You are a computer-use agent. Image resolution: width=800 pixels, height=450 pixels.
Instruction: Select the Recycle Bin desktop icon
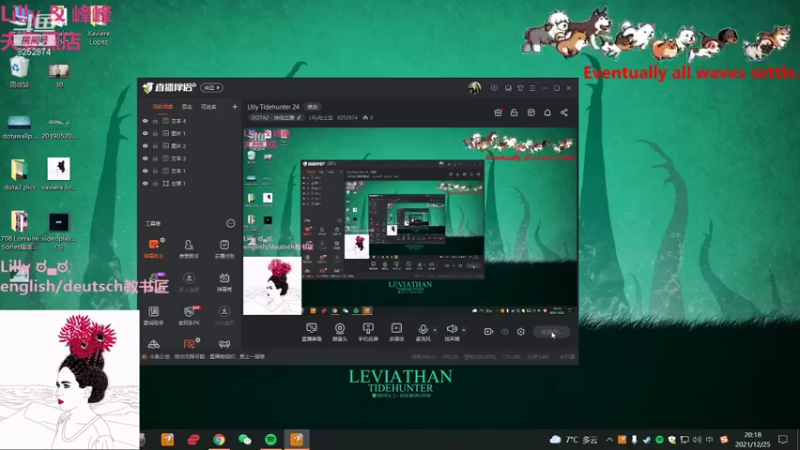19,72
